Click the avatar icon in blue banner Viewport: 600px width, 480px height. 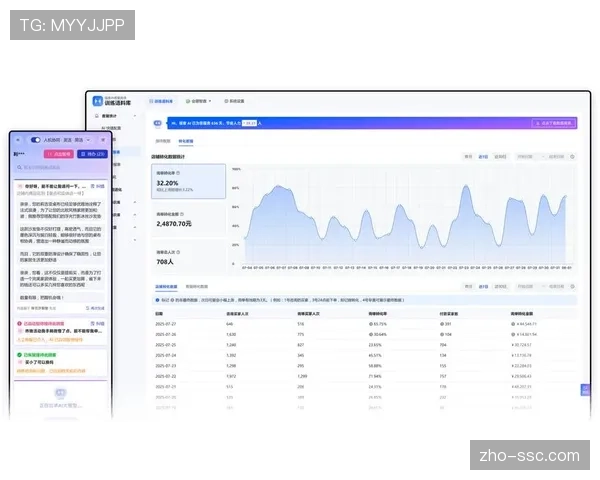pyautogui.click(x=160, y=125)
